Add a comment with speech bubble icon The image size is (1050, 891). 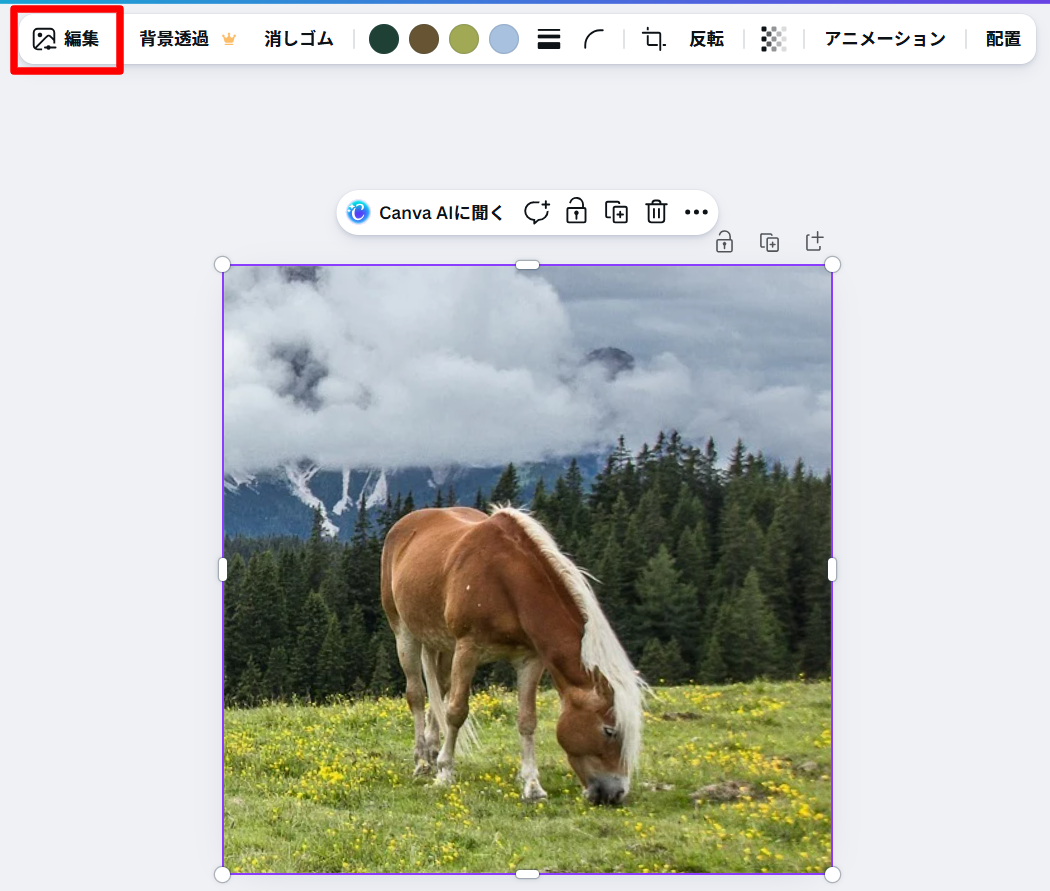537,212
